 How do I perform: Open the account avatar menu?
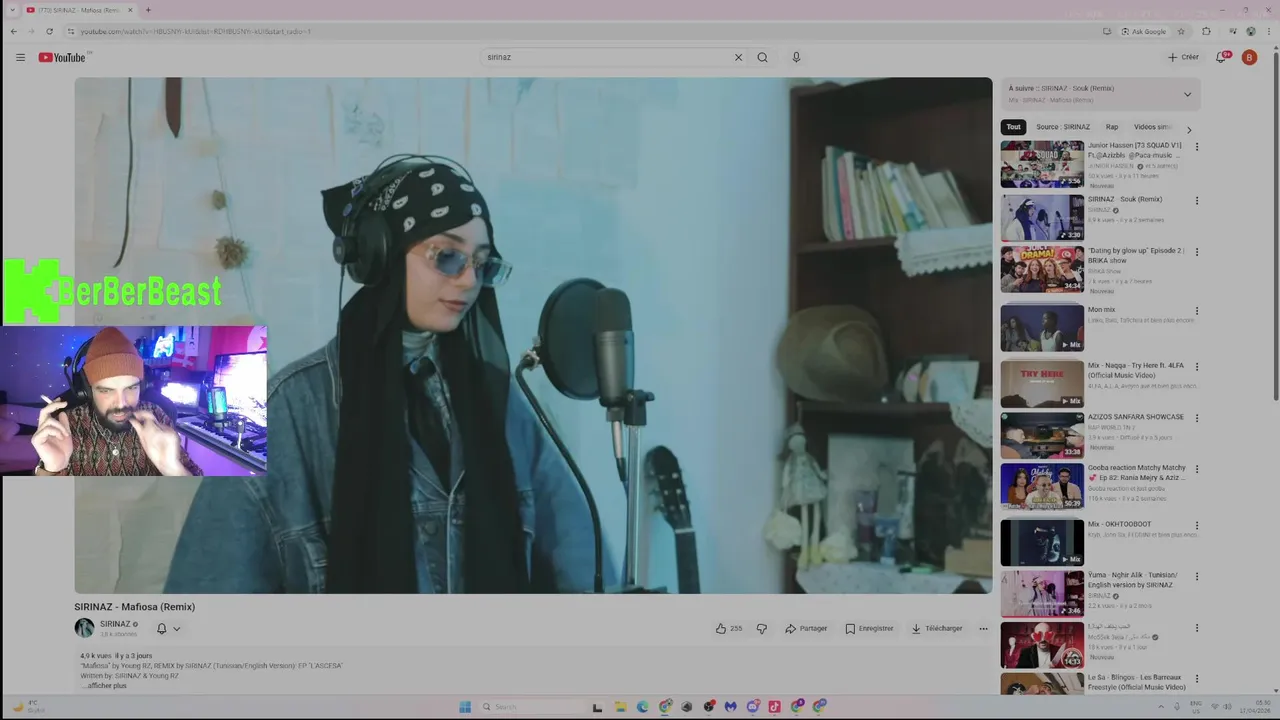(x=1249, y=57)
